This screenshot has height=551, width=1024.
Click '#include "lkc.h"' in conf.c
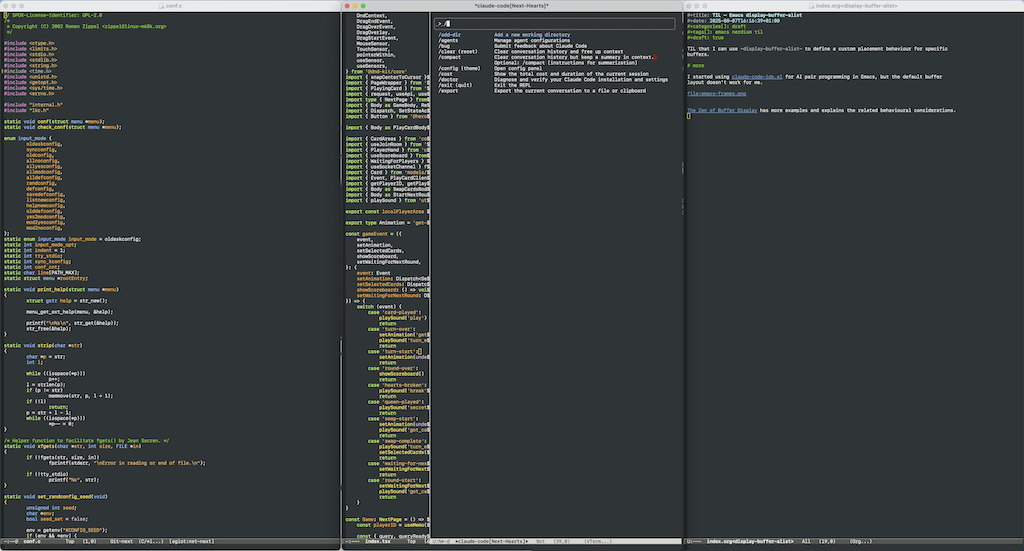tap(26, 110)
